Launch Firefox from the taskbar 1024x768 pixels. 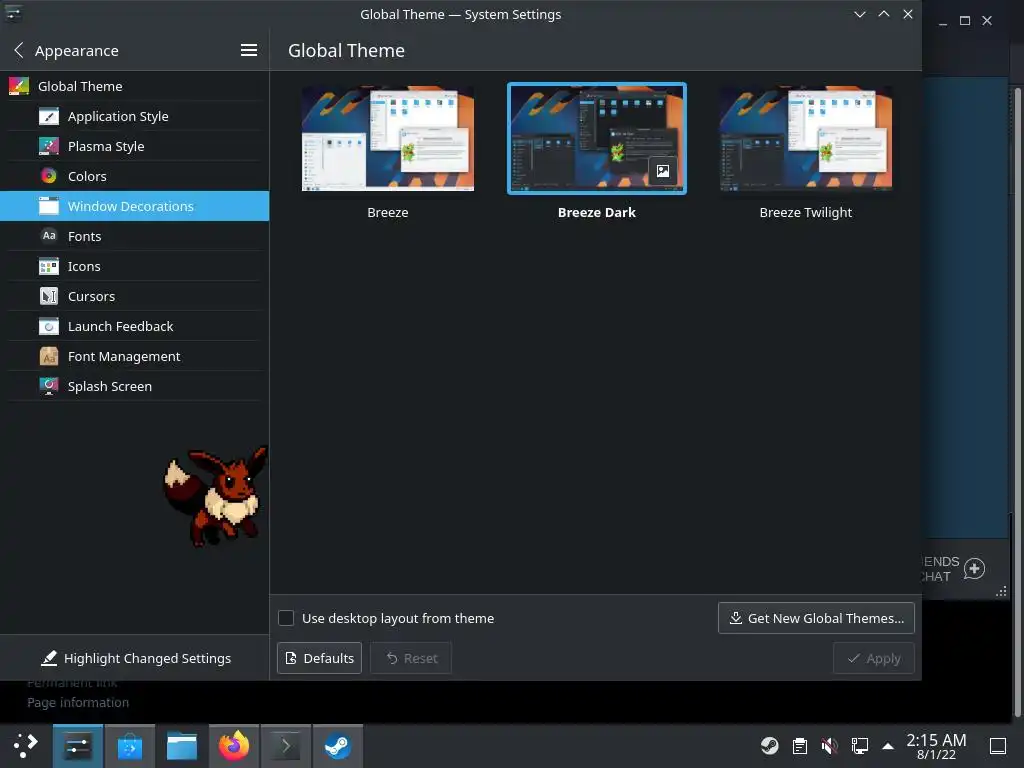(x=234, y=746)
